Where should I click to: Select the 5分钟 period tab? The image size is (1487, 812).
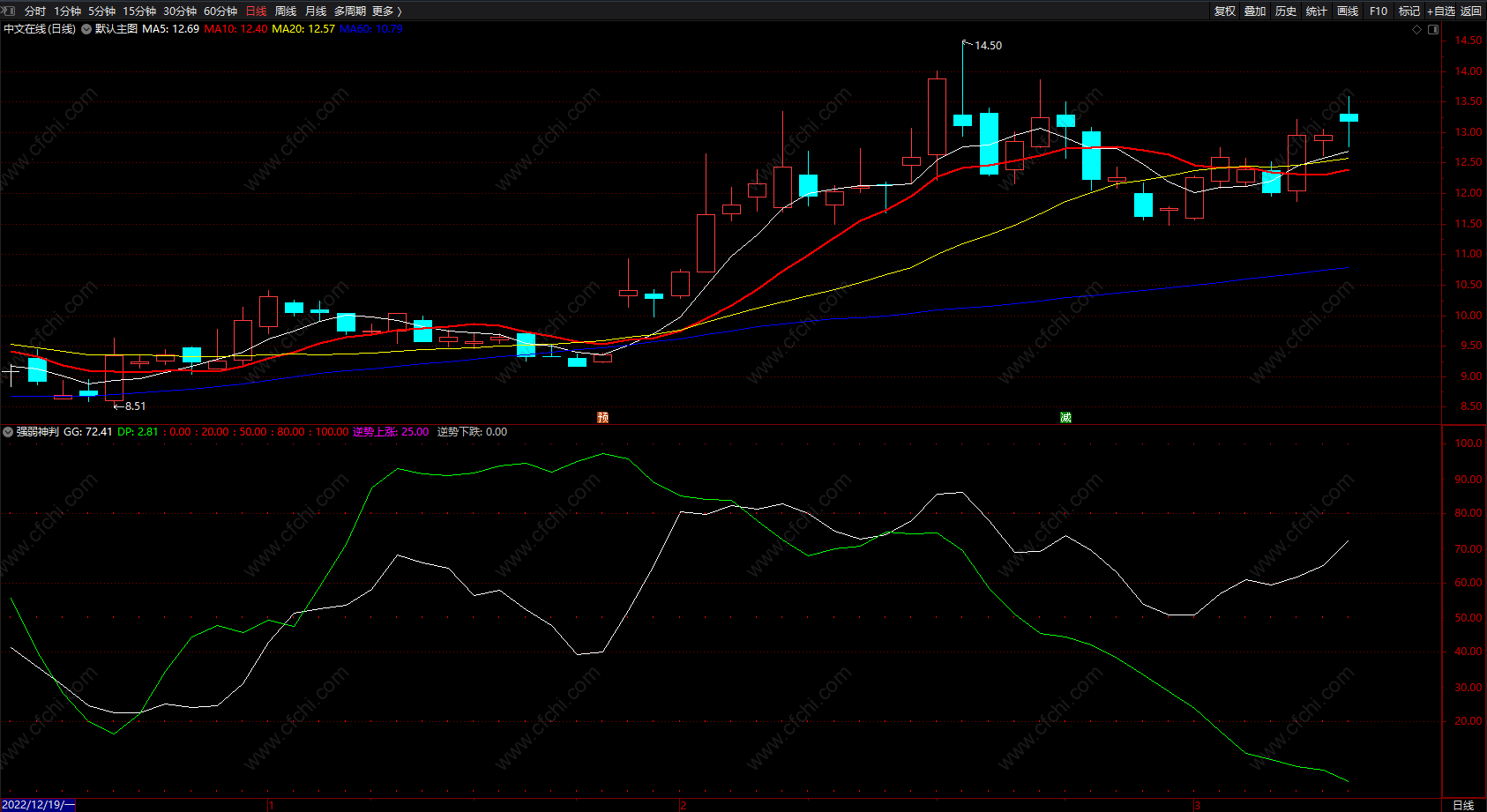[x=101, y=11]
